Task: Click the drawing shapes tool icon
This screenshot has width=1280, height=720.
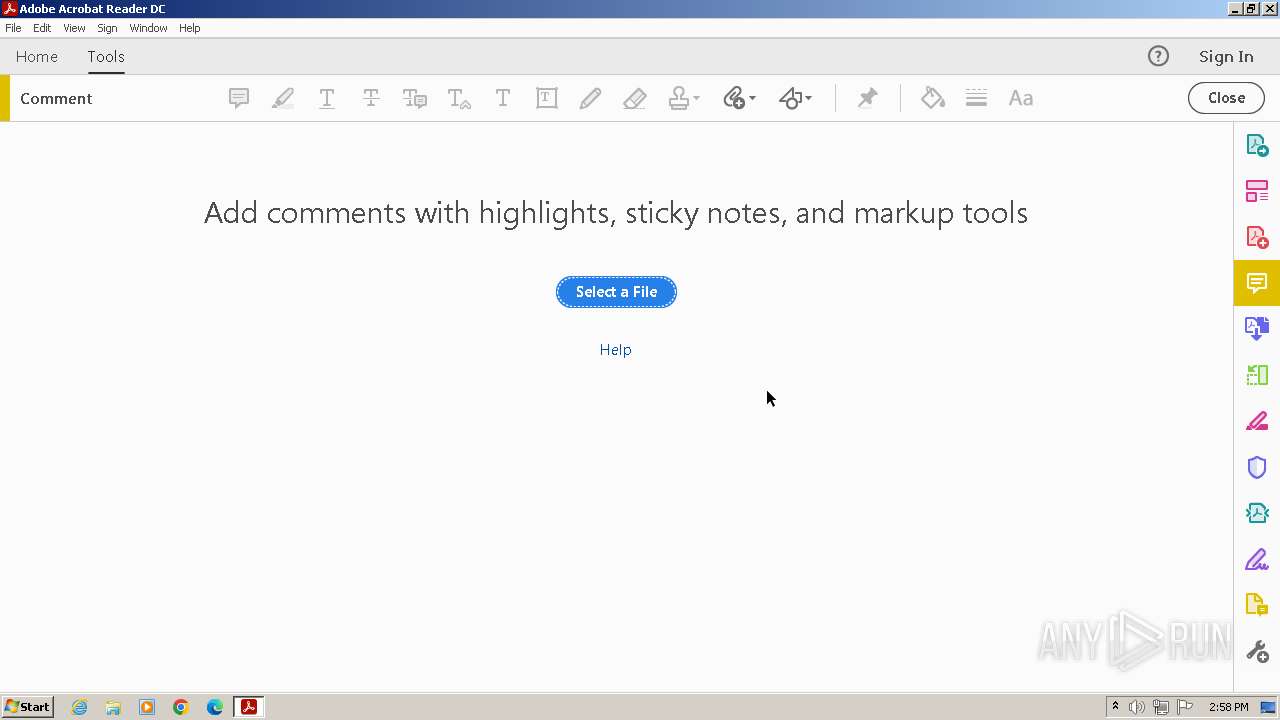Action: (790, 98)
